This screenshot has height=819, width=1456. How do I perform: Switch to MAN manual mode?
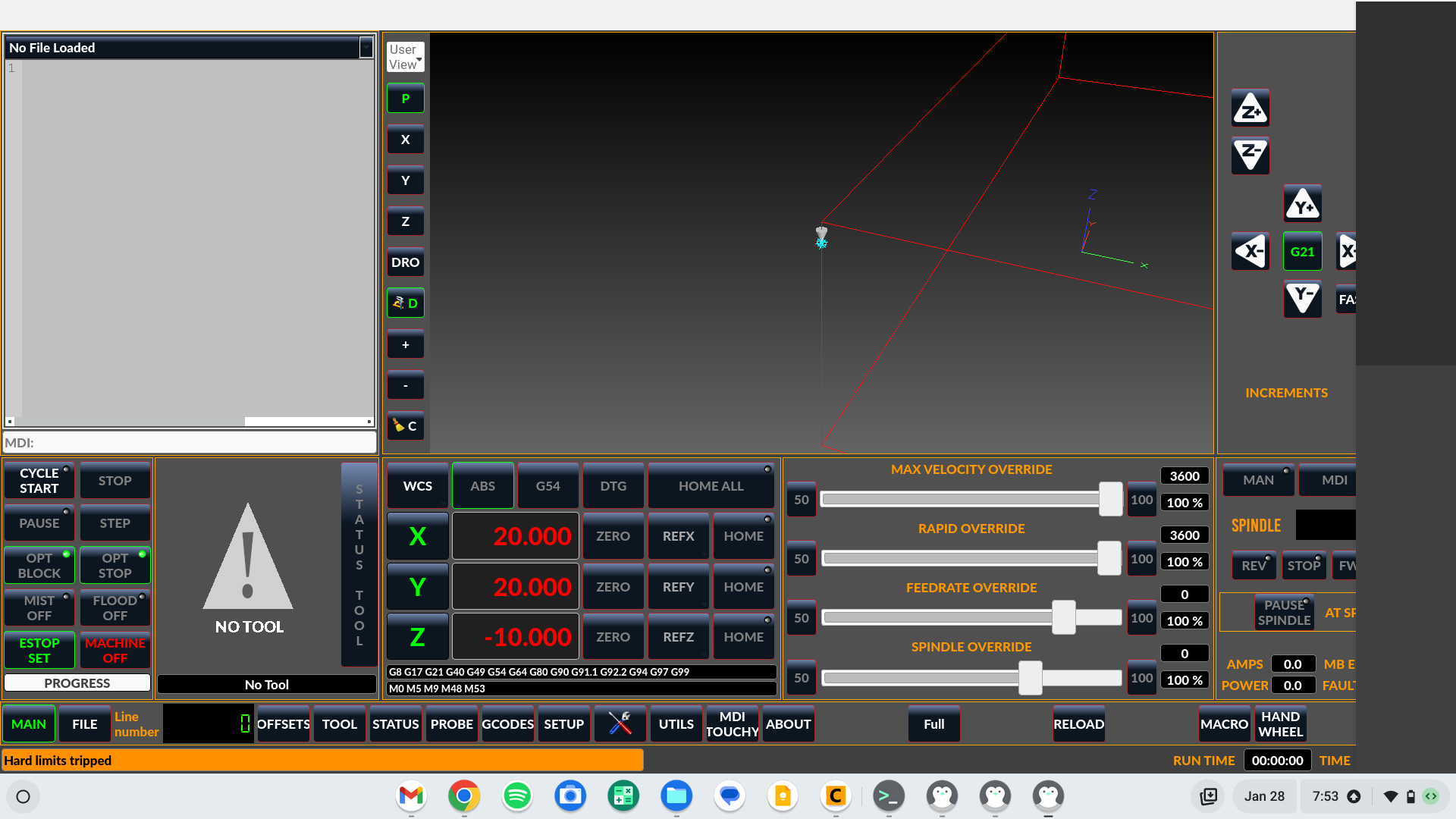pyautogui.click(x=1258, y=480)
